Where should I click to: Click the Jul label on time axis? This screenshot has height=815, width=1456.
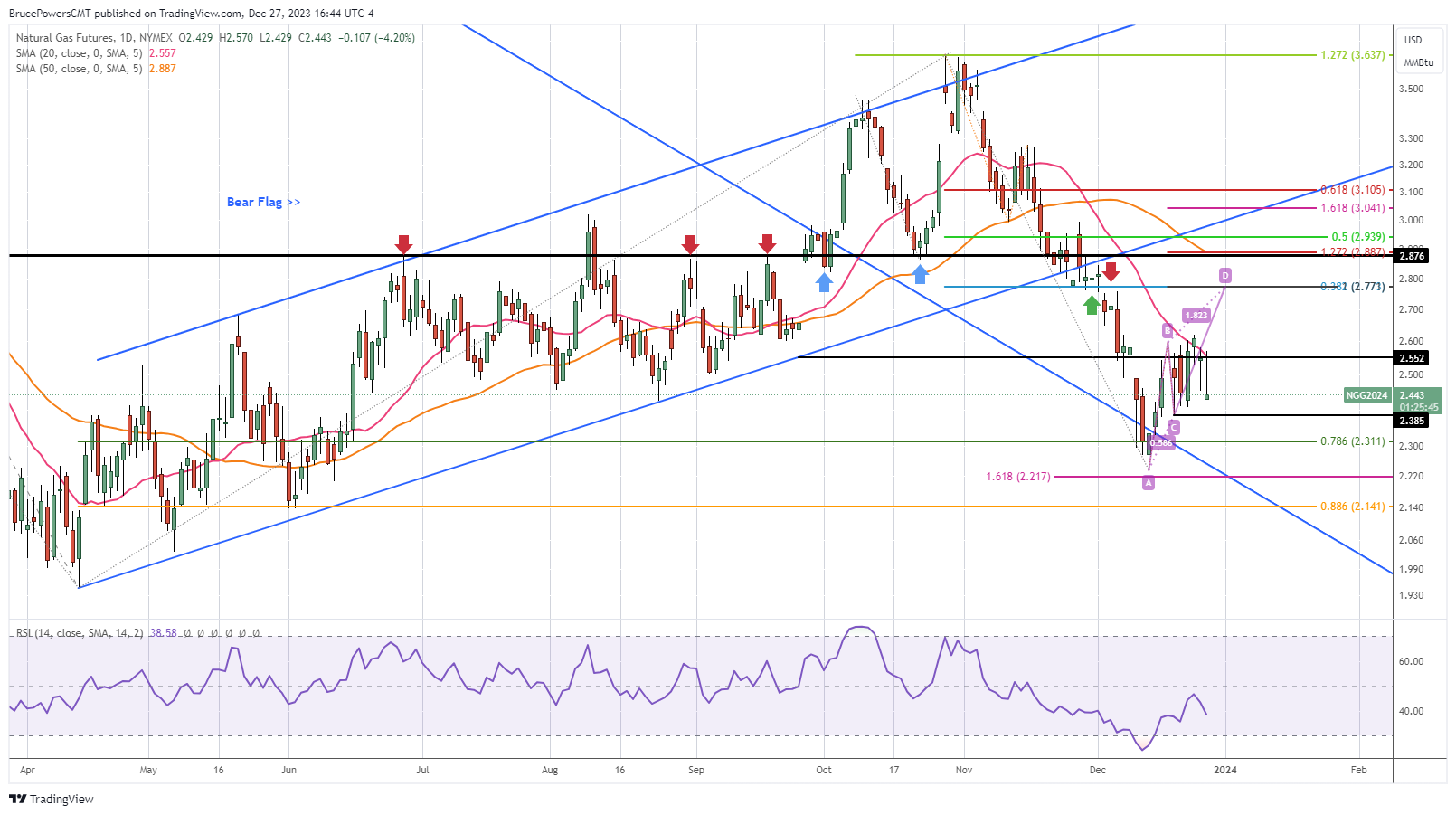[422, 771]
